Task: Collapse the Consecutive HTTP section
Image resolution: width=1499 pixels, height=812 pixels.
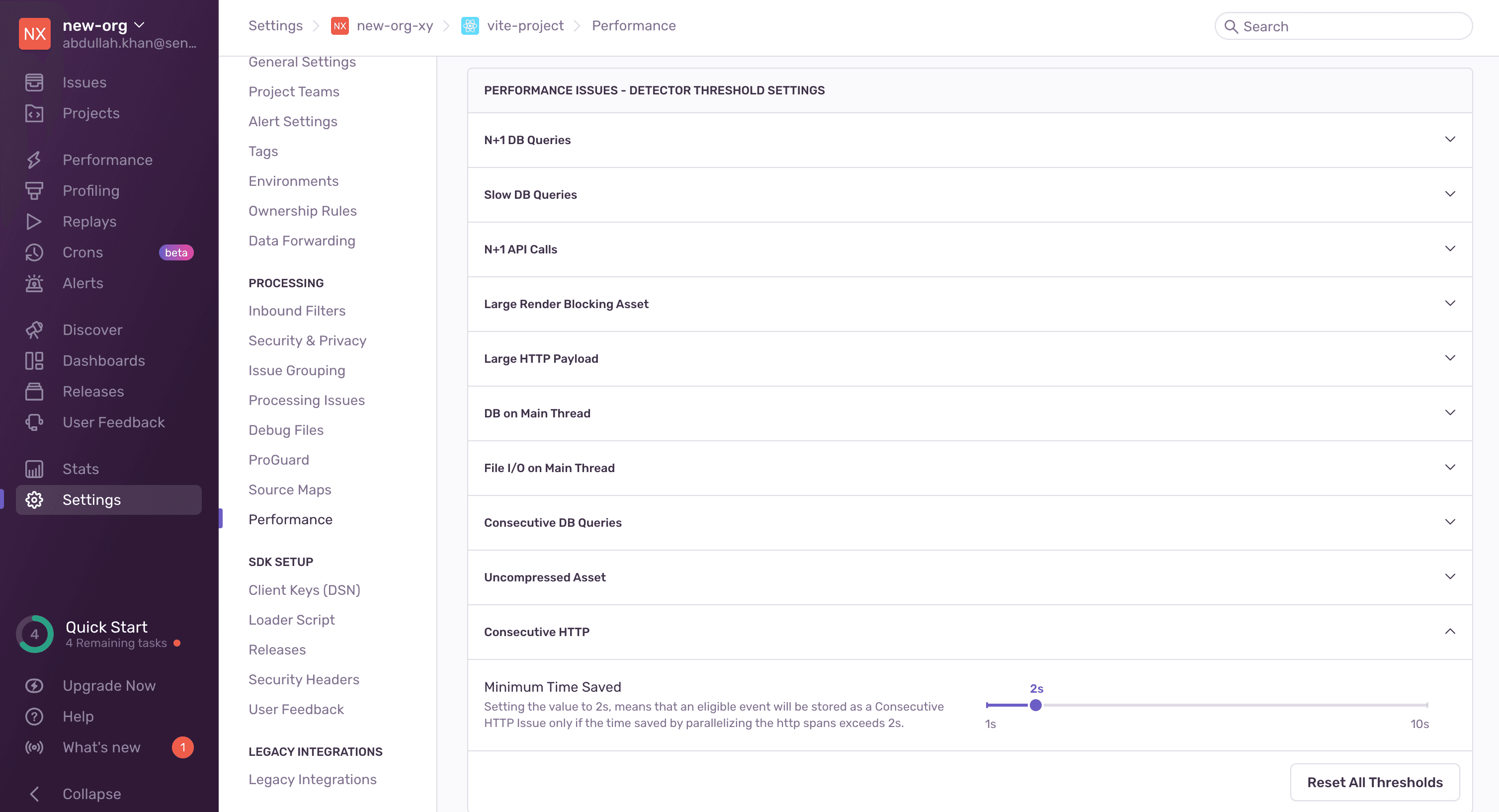Action: [x=1450, y=631]
